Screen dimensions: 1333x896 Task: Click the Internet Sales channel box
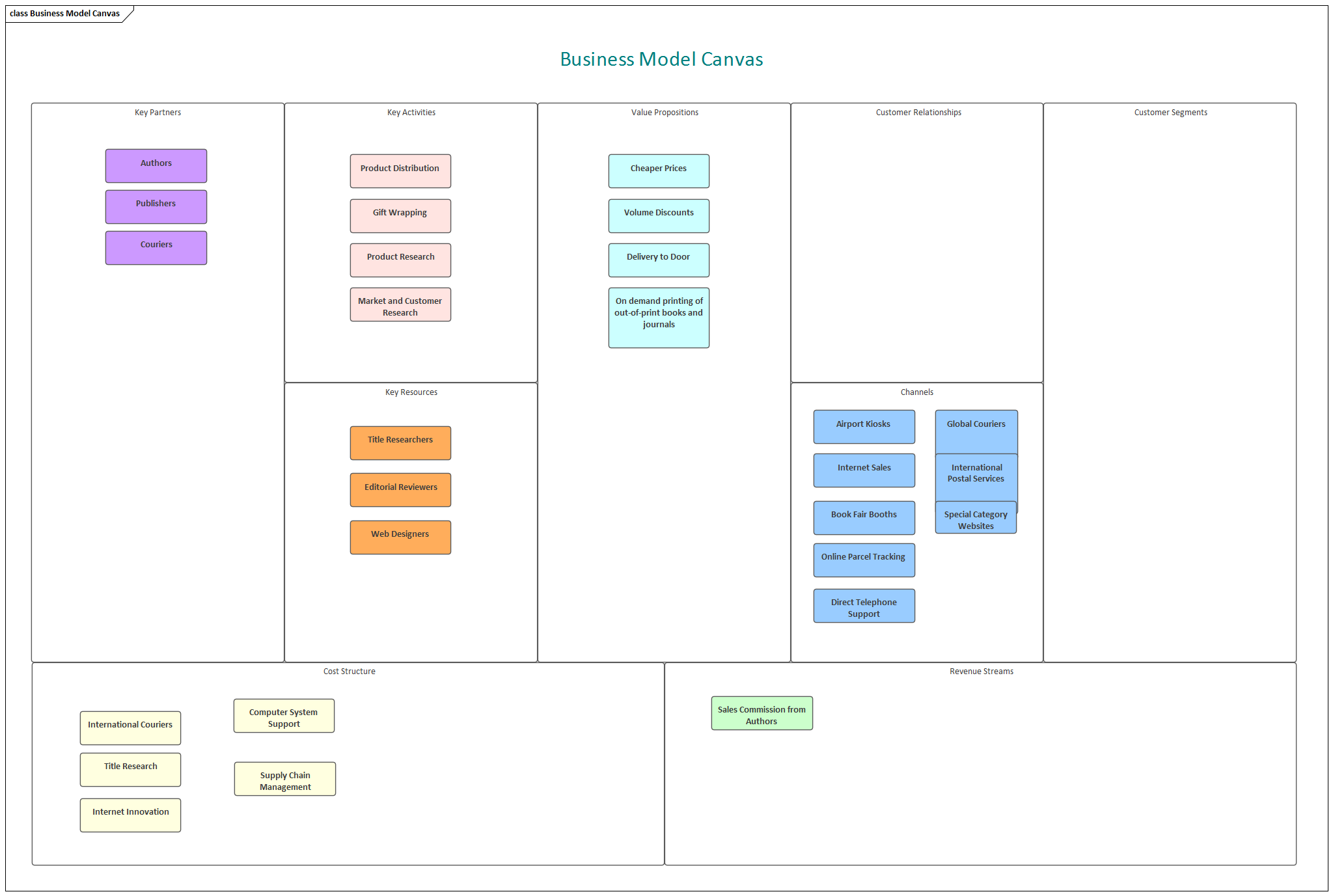(x=864, y=470)
